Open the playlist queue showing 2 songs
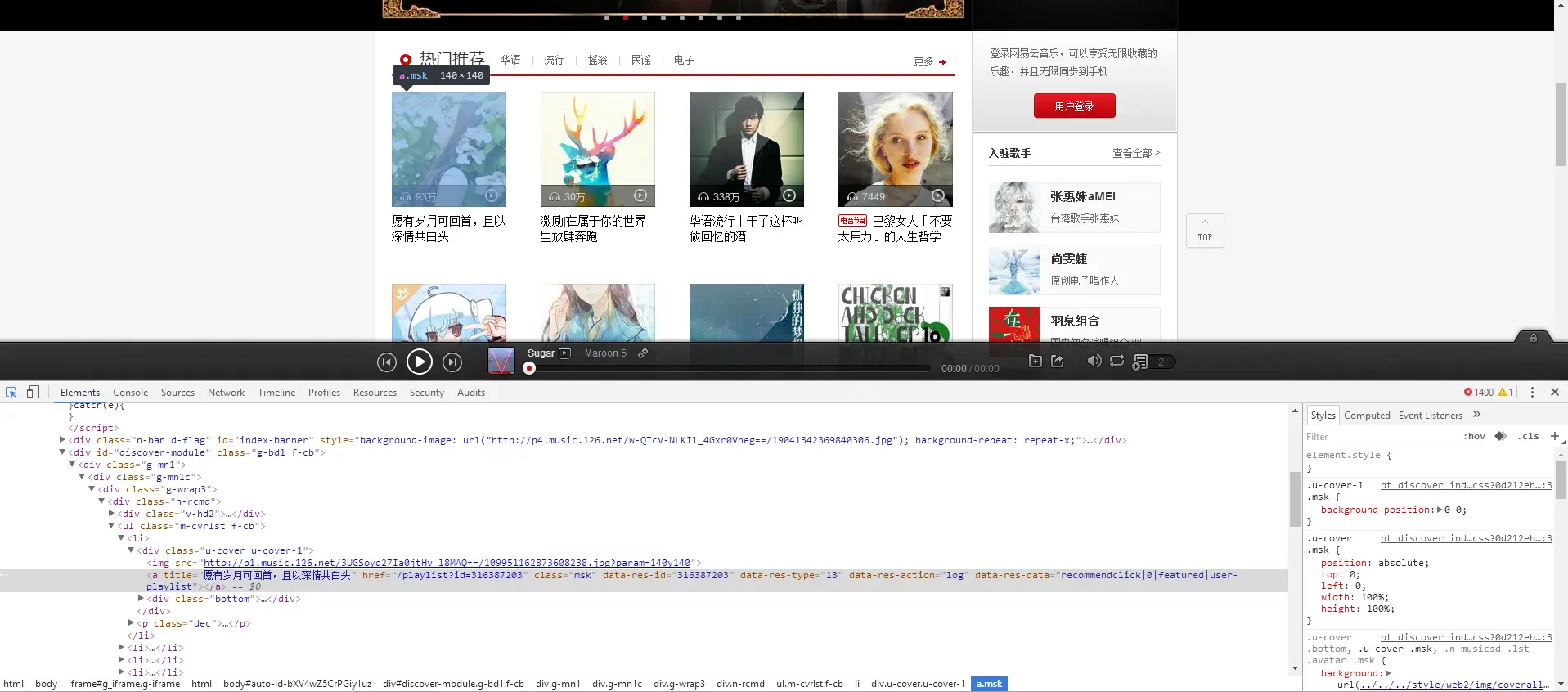The width and height of the screenshot is (1568, 692). [1153, 362]
